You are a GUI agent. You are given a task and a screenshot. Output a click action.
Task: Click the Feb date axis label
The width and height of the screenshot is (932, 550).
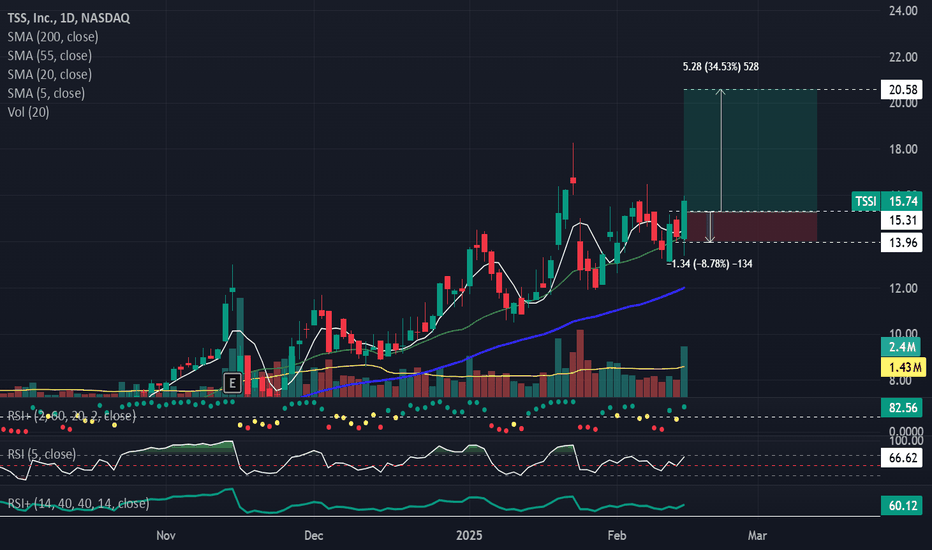pyautogui.click(x=616, y=536)
